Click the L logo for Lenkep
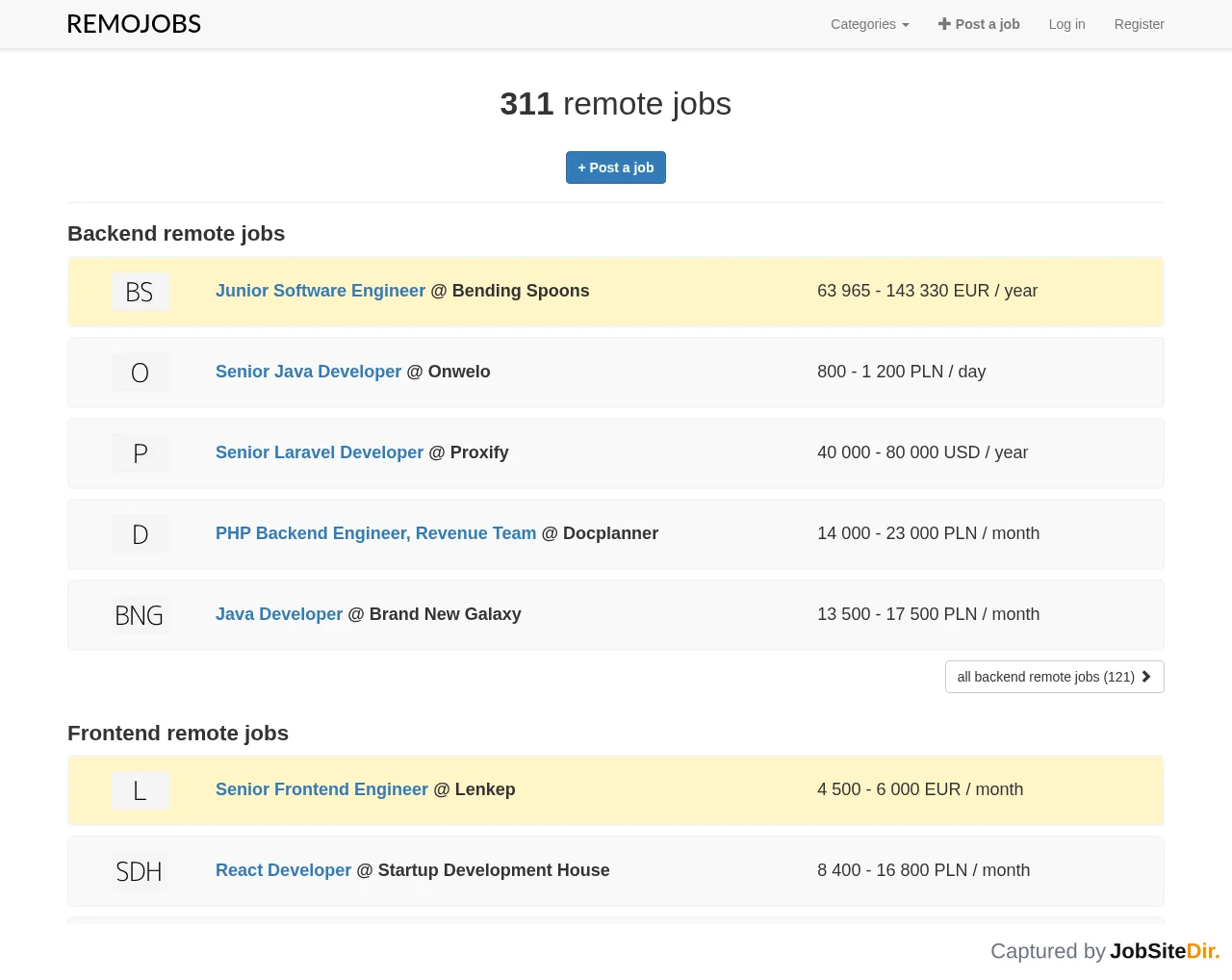The height and width of the screenshot is (980, 1232). click(x=140, y=790)
